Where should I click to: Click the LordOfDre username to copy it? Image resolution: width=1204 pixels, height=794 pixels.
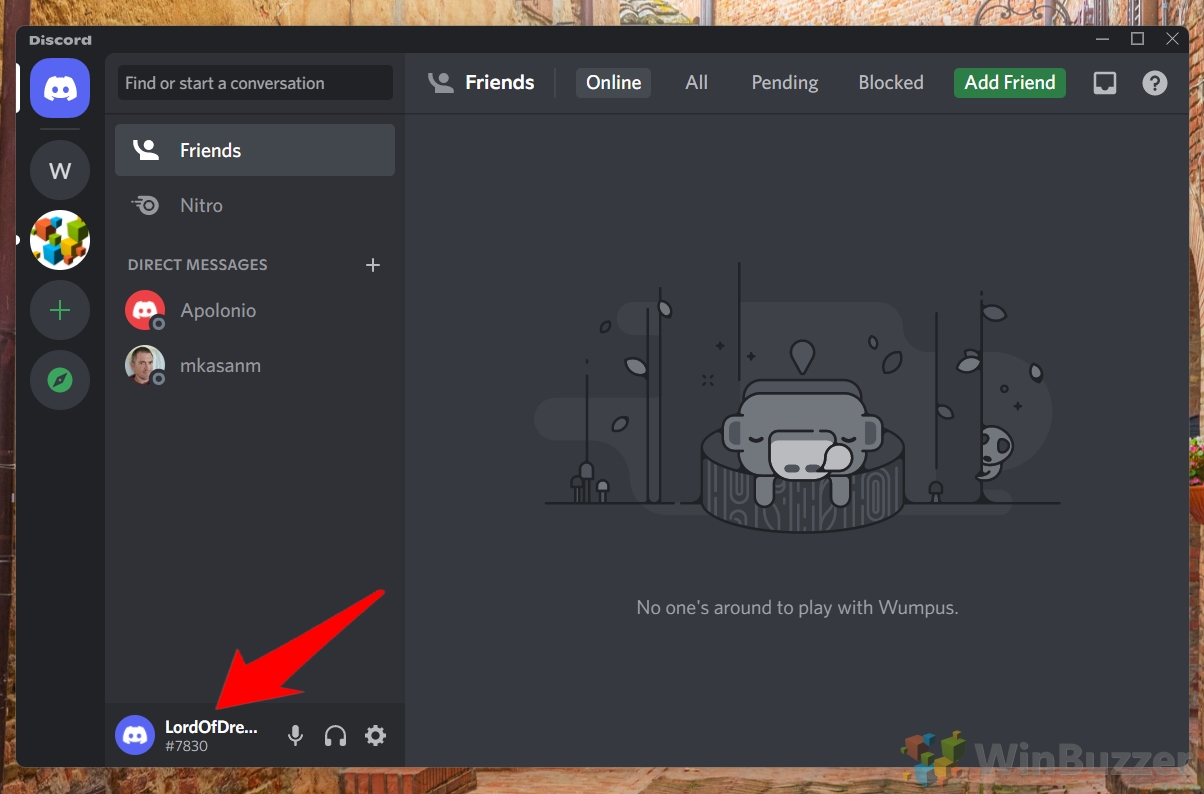click(211, 727)
